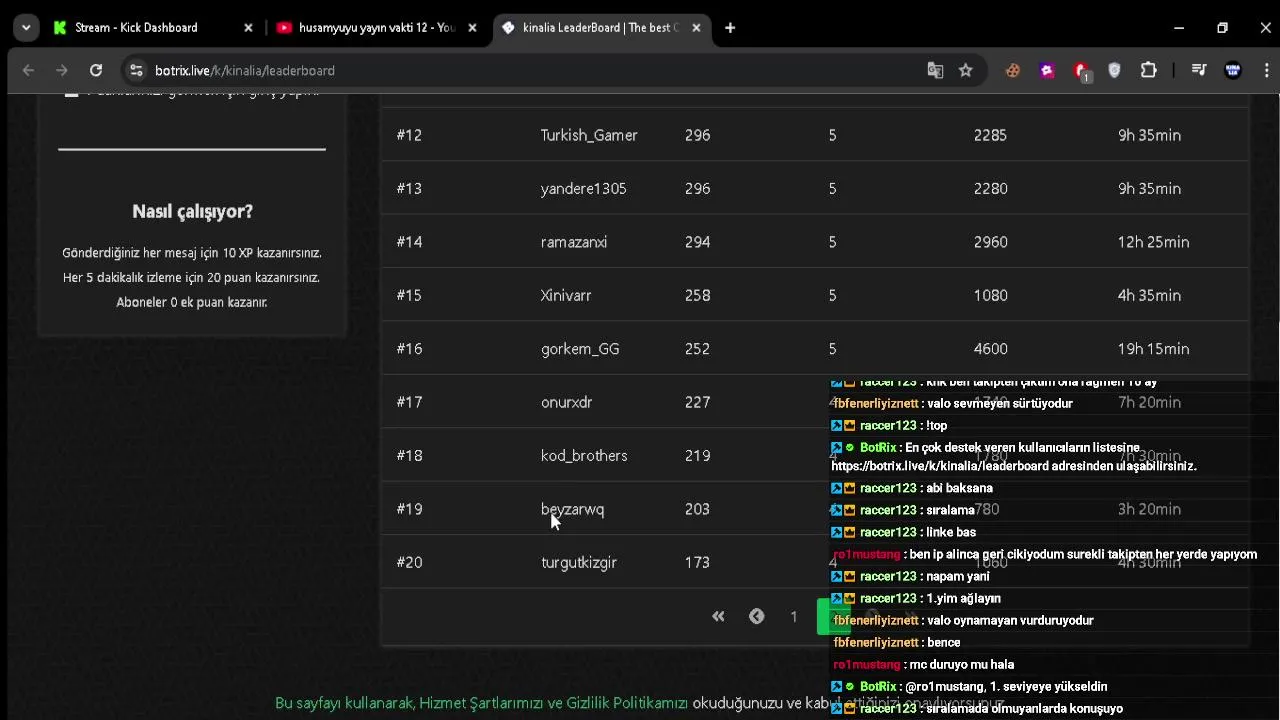Open the cookie extension icon
Image resolution: width=1280 pixels, height=720 pixels.
pos(1013,70)
